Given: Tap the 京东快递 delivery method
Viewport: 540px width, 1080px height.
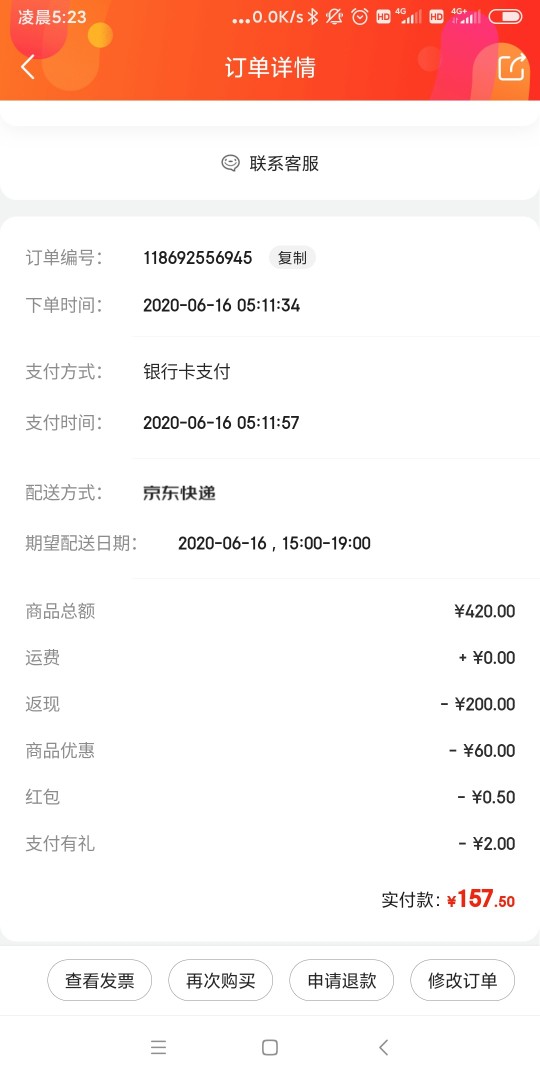Looking at the screenshot, I should (x=179, y=493).
